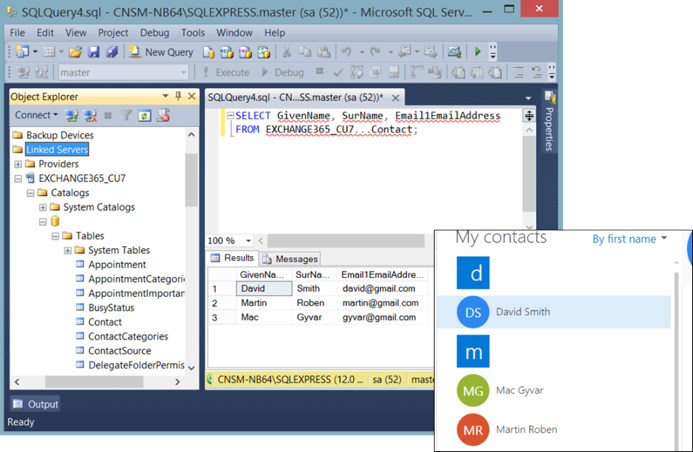693x452 pixels.
Task: Click the Disconnect icon in Object Explorer
Action: point(90,116)
